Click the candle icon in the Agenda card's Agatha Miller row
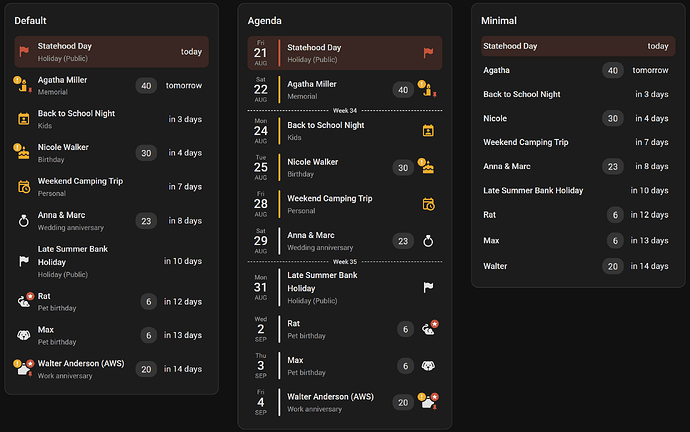 428,90
